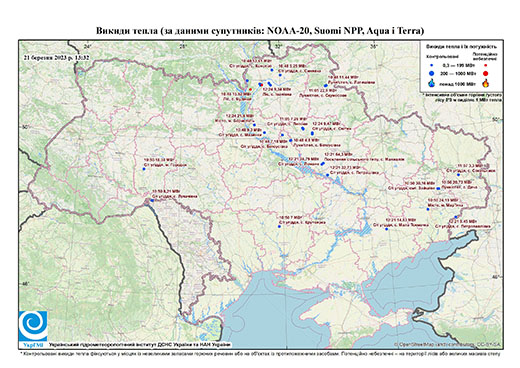This screenshot has height=368, width=520.
Task: Click the orange flame icon in legend
Action: [x=486, y=83]
